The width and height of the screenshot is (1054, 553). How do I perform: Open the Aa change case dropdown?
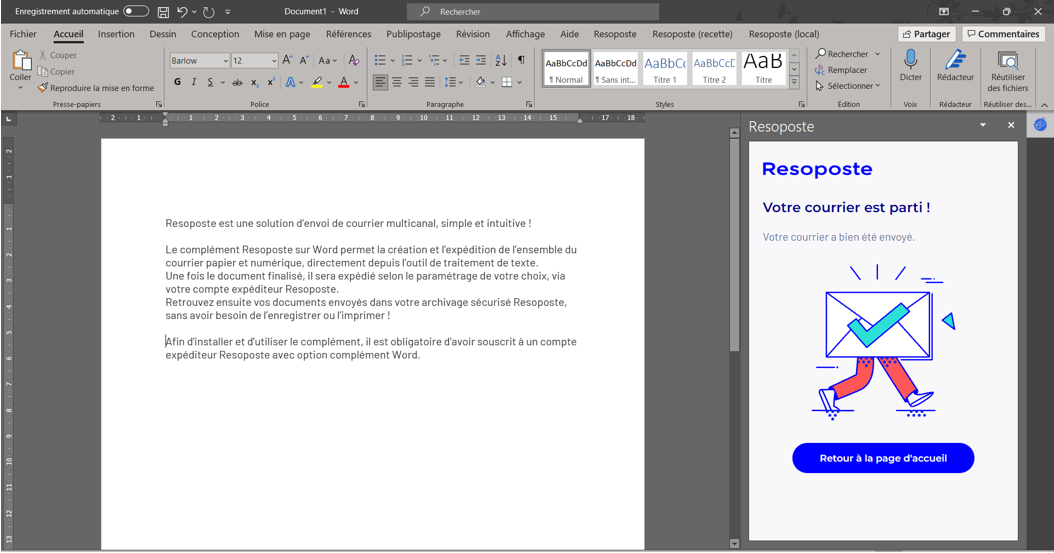click(327, 60)
